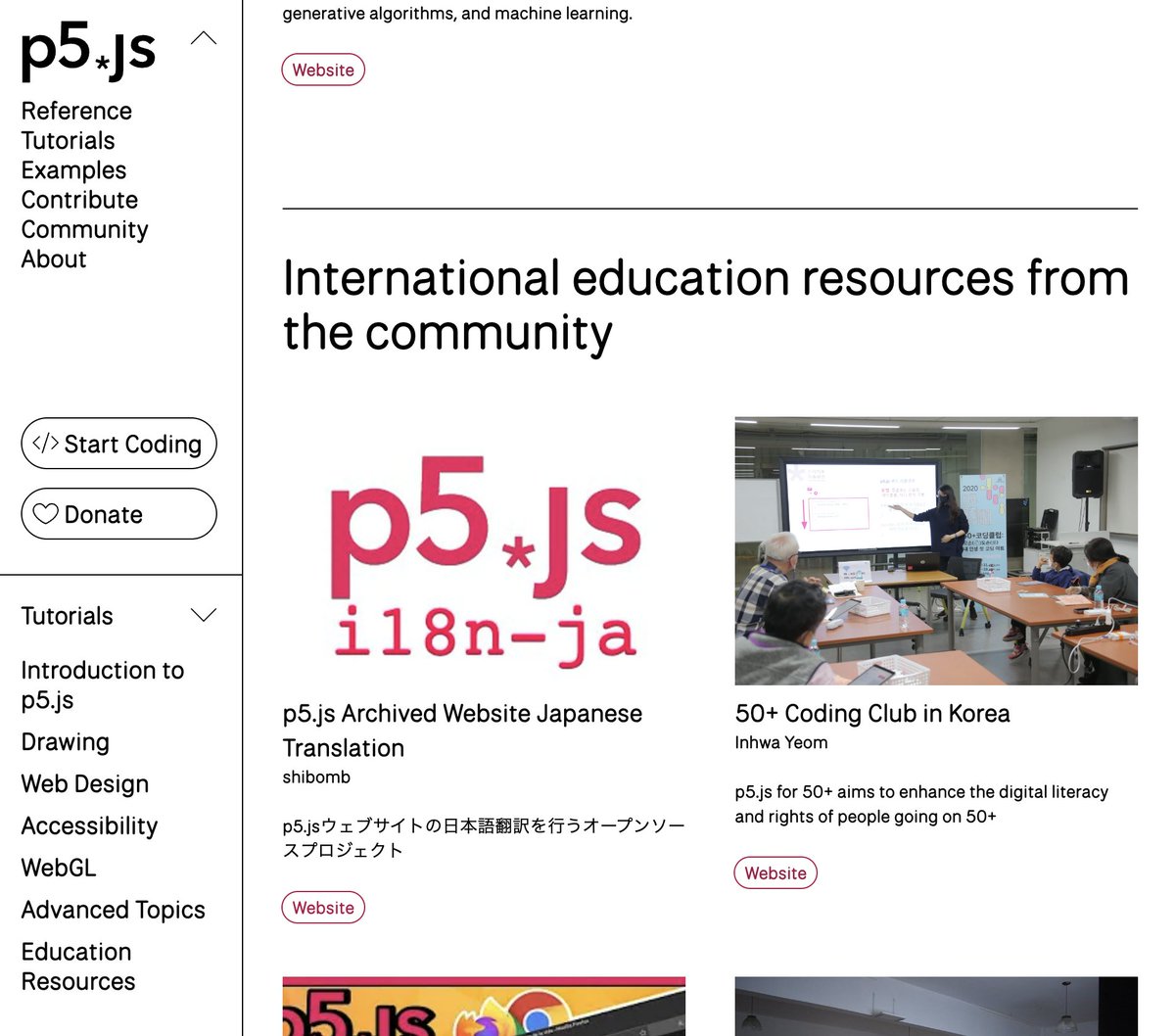Open the 50+ Coding Club classroom photo
The height and width of the screenshot is (1036, 1175).
click(x=936, y=551)
